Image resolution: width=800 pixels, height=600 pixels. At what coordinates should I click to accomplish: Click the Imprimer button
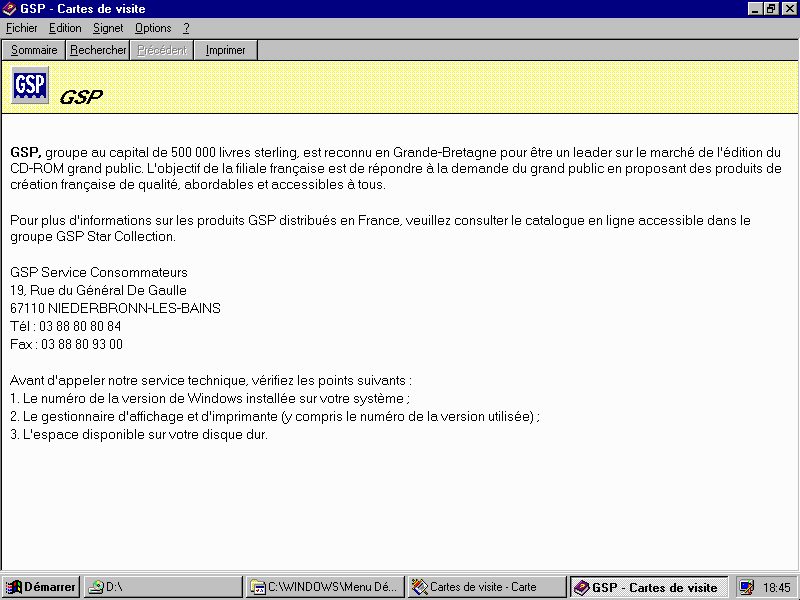pos(226,50)
